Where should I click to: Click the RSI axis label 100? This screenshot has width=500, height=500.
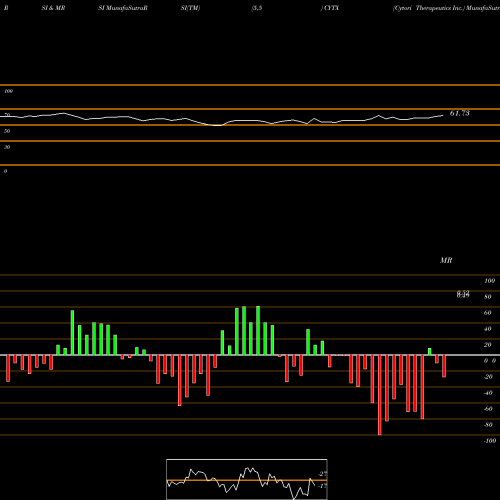[8, 91]
